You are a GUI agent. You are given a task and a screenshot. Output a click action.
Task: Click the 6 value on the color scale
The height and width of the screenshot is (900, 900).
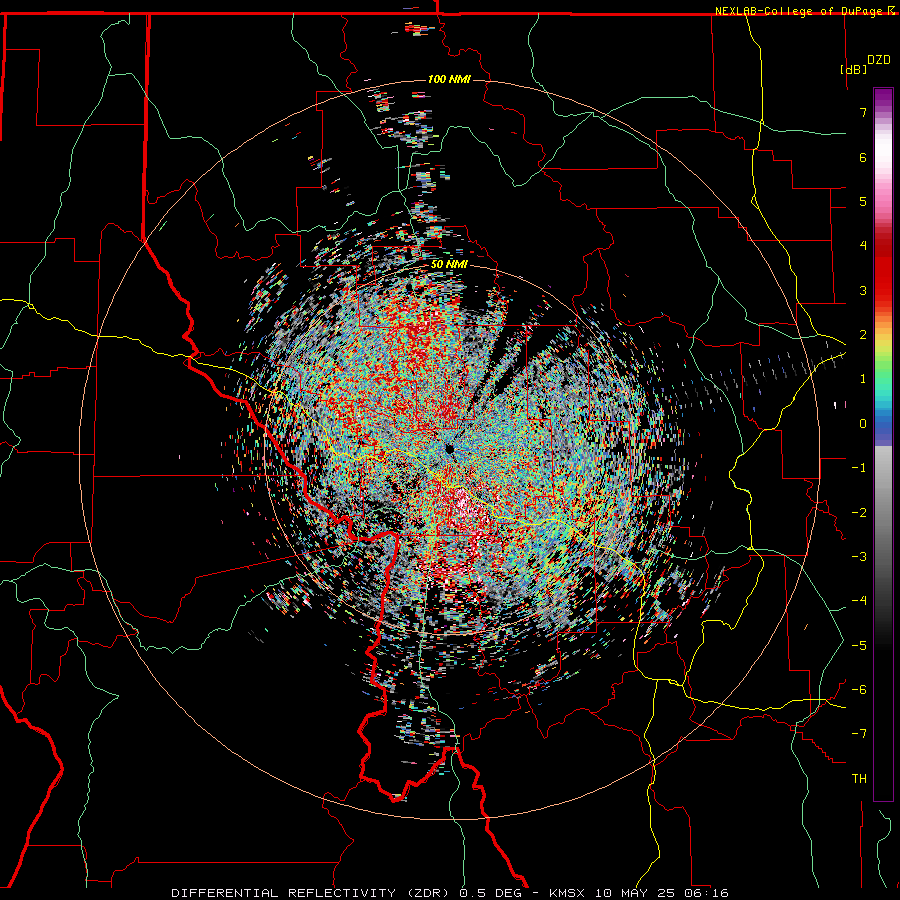tap(863, 157)
